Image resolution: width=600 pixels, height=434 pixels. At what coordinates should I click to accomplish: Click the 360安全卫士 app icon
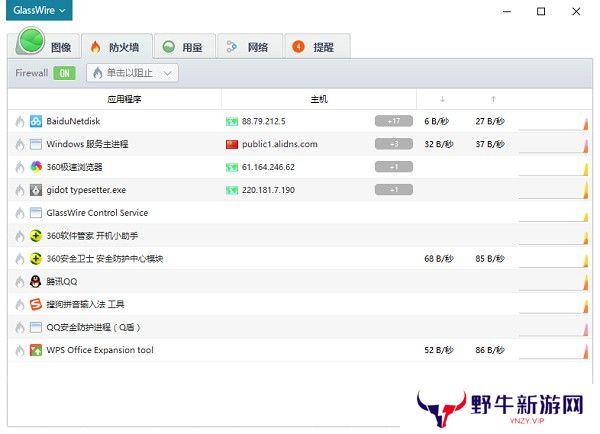click(x=36, y=259)
